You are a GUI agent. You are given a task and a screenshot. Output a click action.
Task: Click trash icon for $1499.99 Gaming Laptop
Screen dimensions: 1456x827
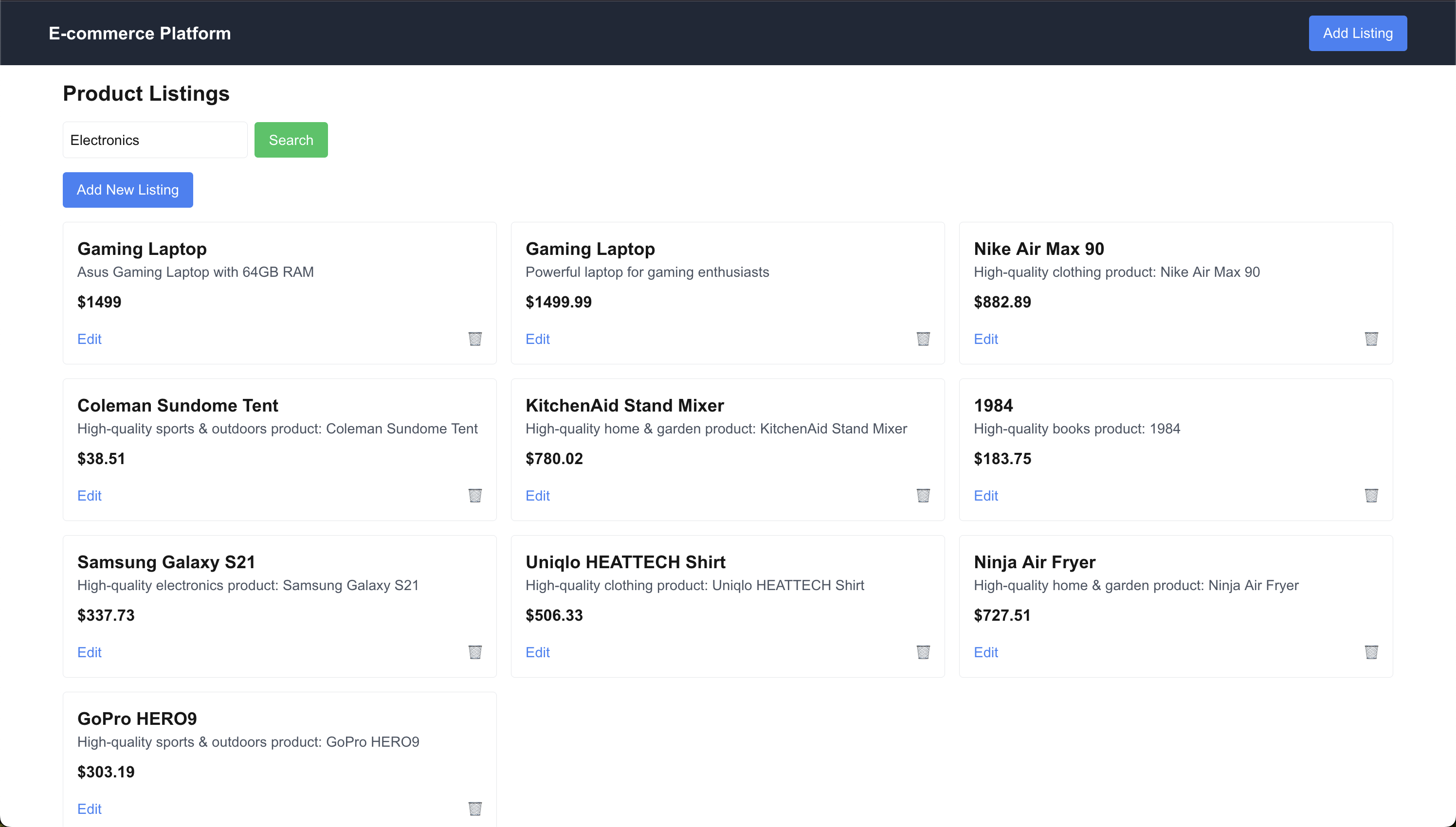(923, 339)
